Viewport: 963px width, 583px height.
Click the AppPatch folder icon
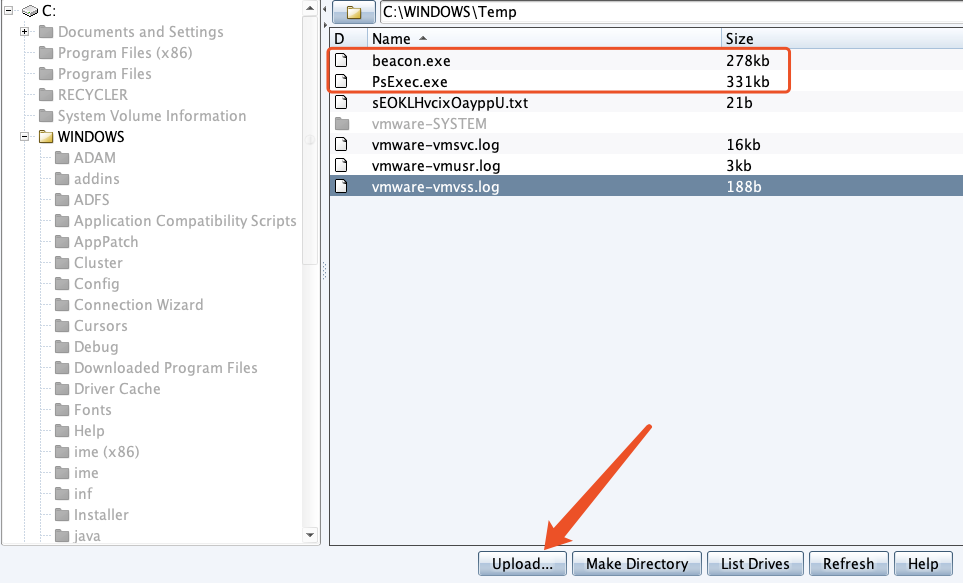(62, 241)
